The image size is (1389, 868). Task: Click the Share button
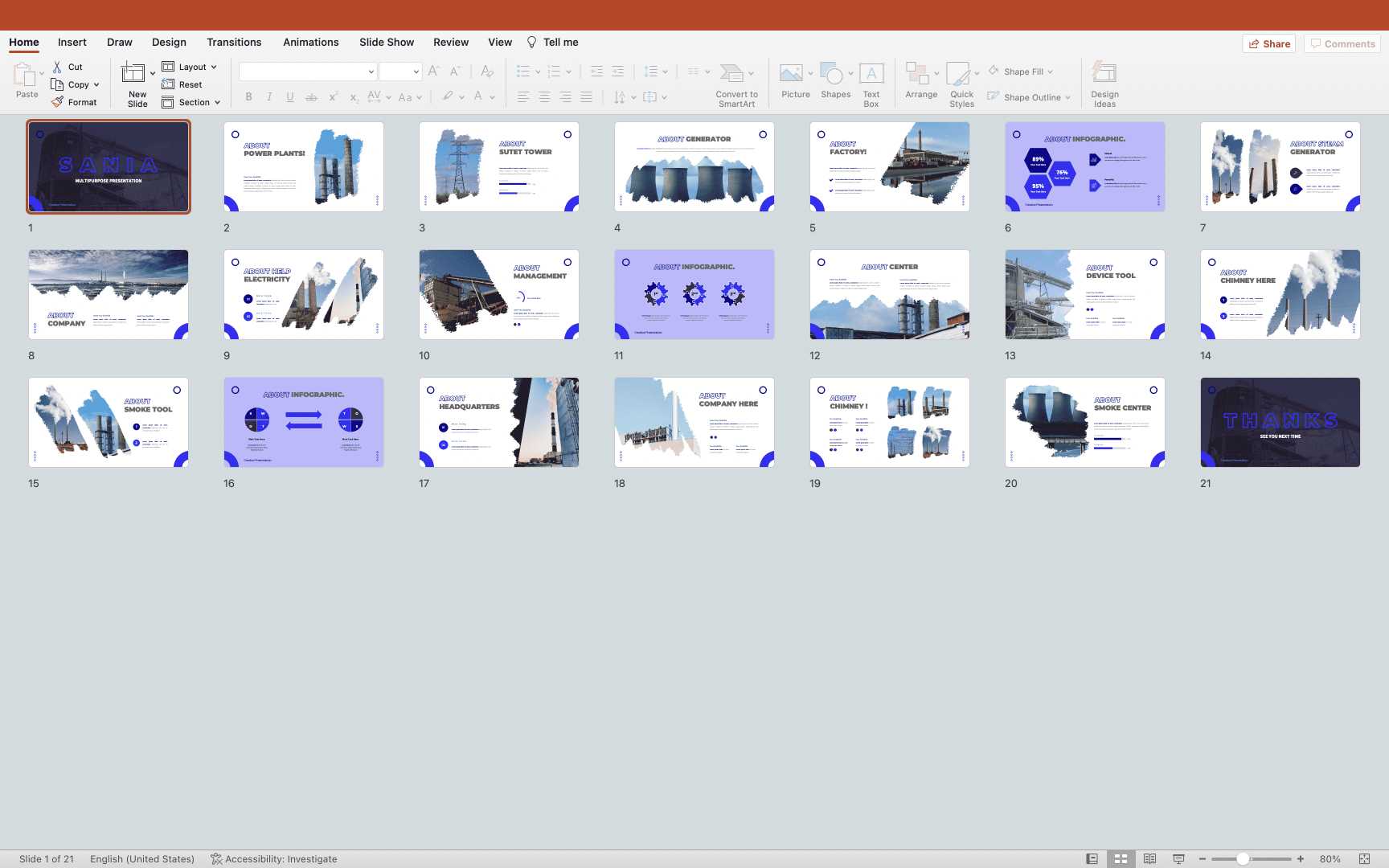(x=1268, y=43)
